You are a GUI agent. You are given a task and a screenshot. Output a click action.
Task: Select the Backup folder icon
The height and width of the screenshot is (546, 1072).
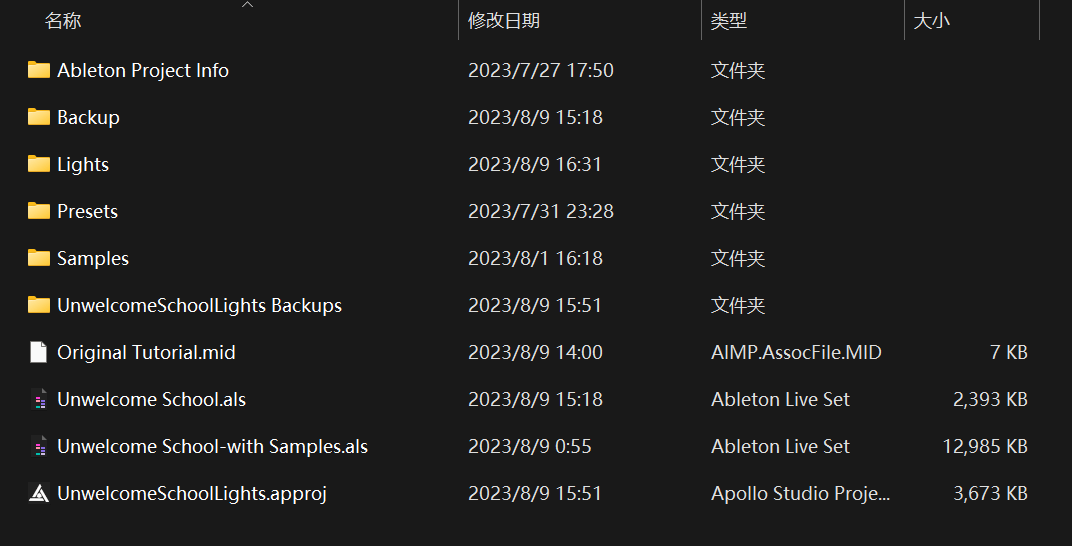[39, 117]
